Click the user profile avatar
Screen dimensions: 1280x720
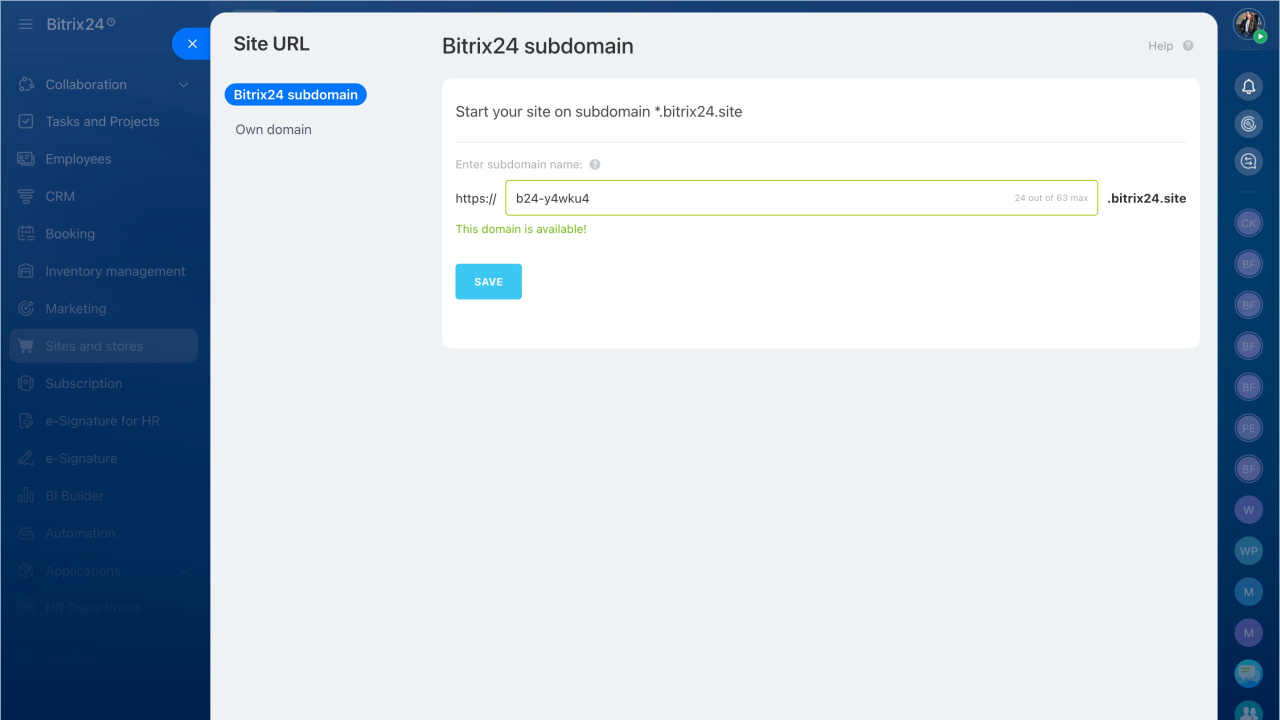click(1248, 24)
